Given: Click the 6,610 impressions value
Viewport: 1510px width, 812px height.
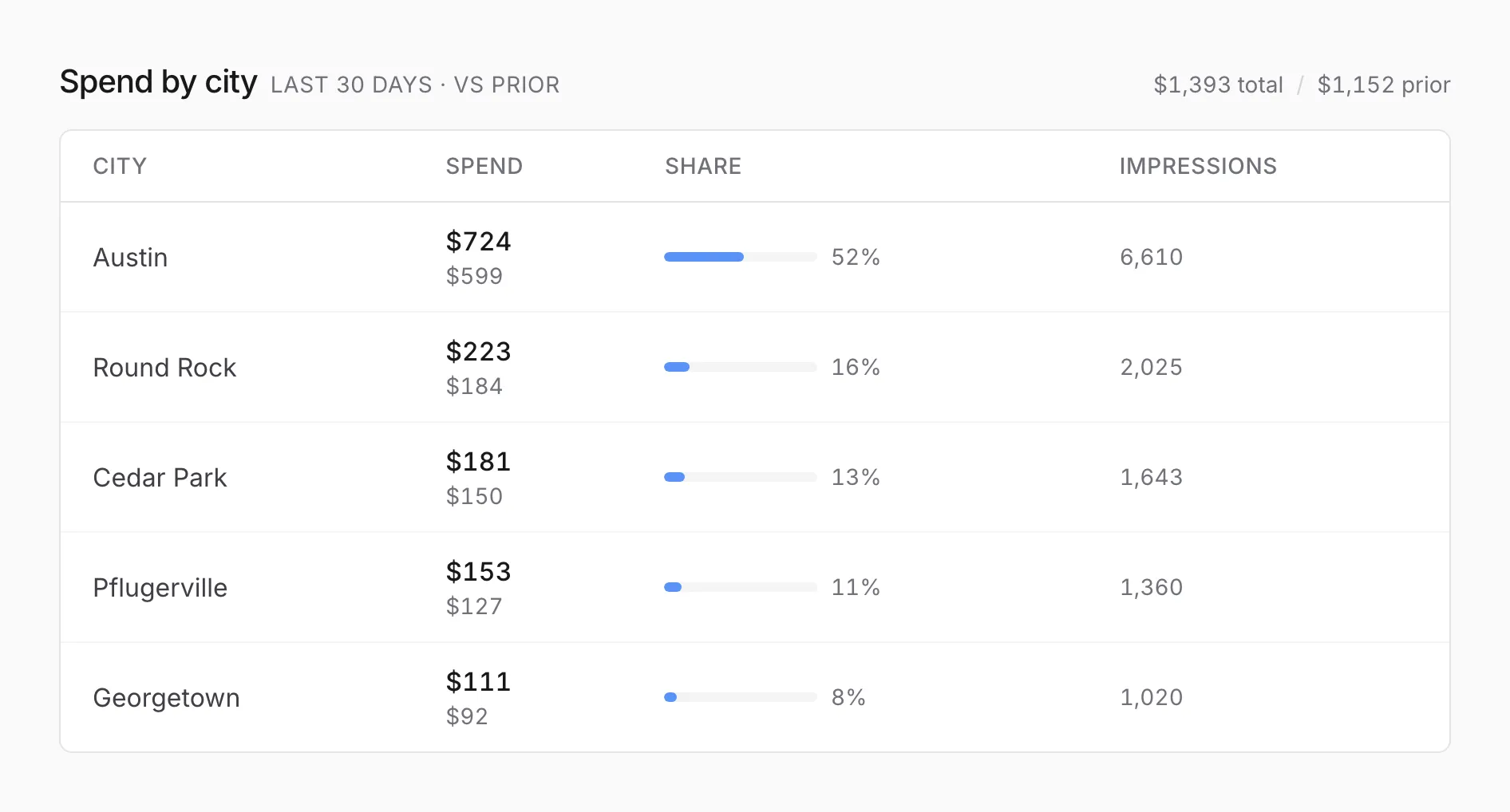Looking at the screenshot, I should (1151, 257).
